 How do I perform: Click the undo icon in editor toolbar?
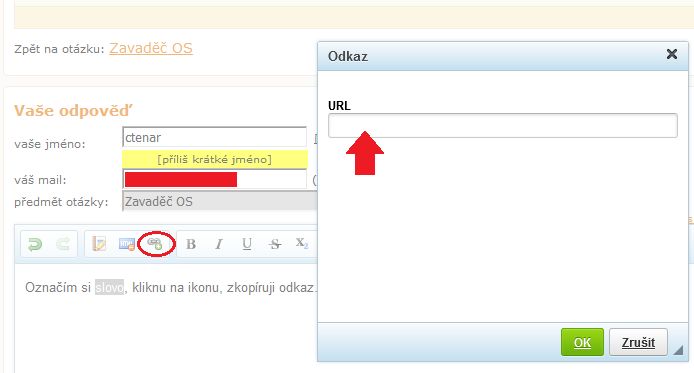[x=35, y=244]
